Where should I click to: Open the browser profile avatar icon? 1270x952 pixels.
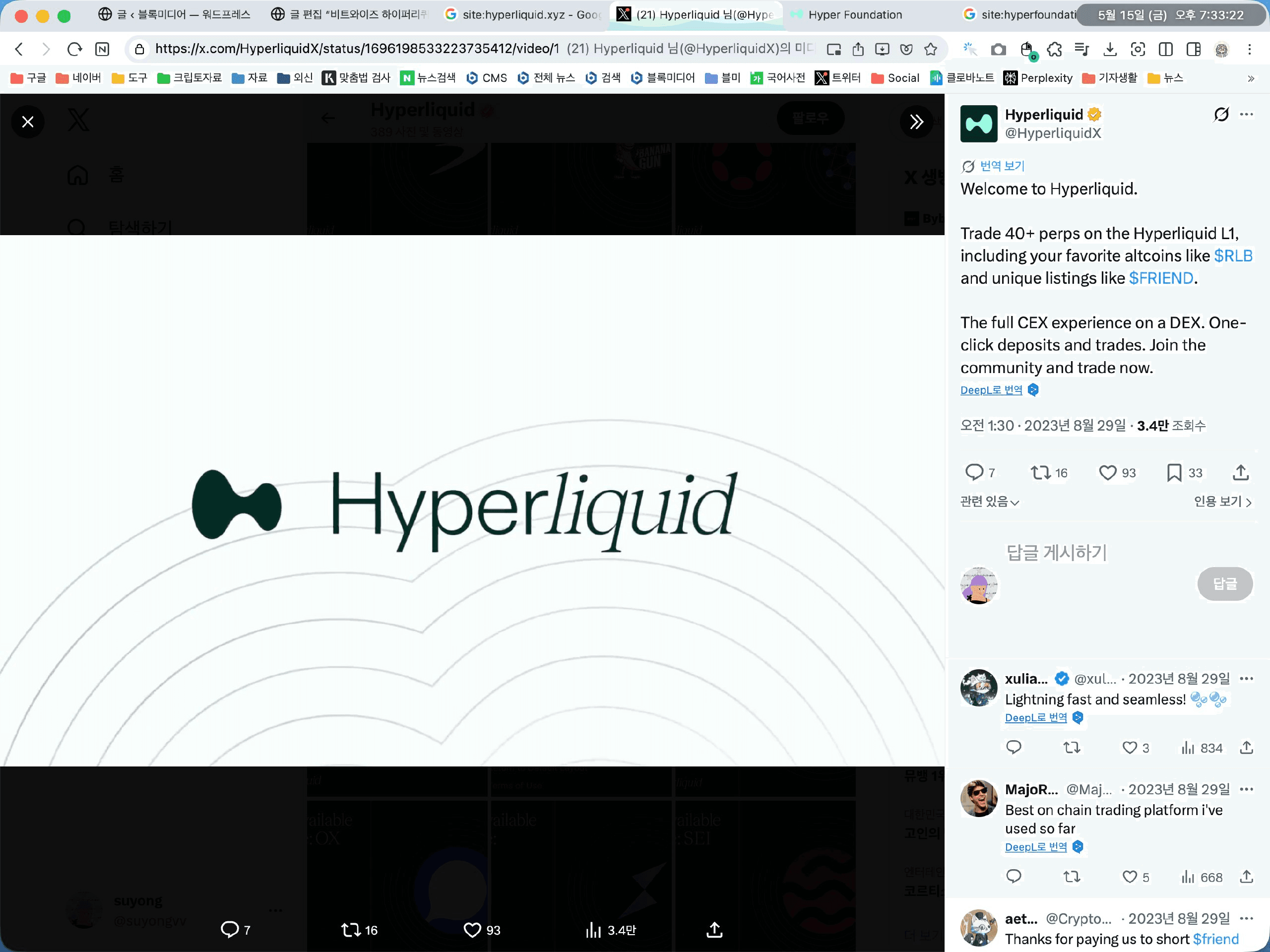(x=1222, y=50)
